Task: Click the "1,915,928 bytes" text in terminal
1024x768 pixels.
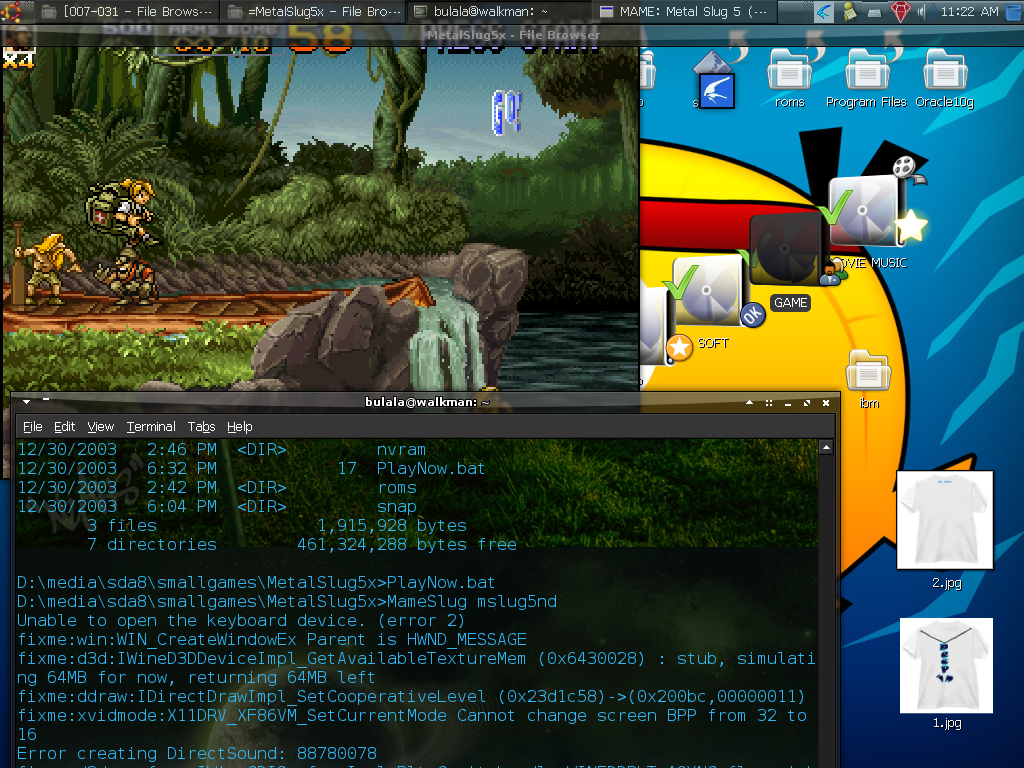Action: (392, 525)
